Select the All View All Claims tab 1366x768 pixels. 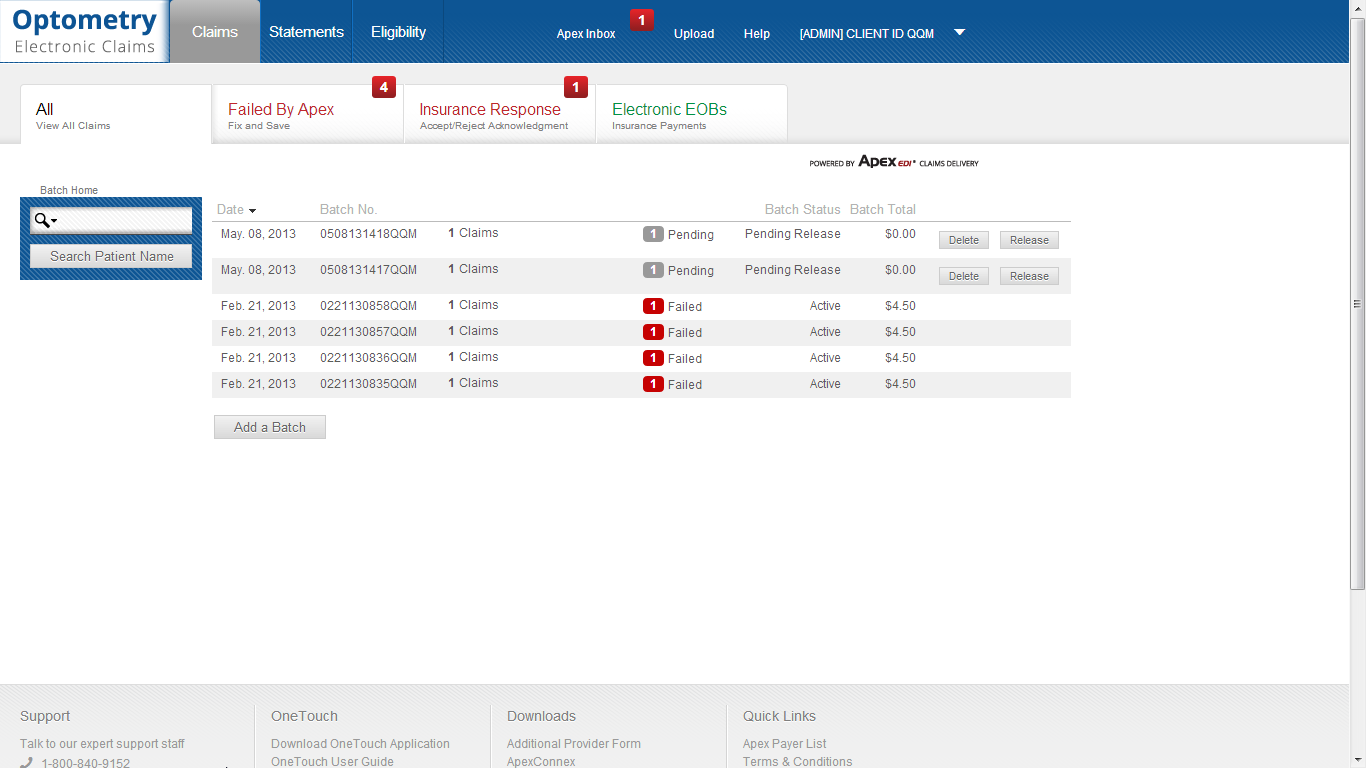(116, 114)
